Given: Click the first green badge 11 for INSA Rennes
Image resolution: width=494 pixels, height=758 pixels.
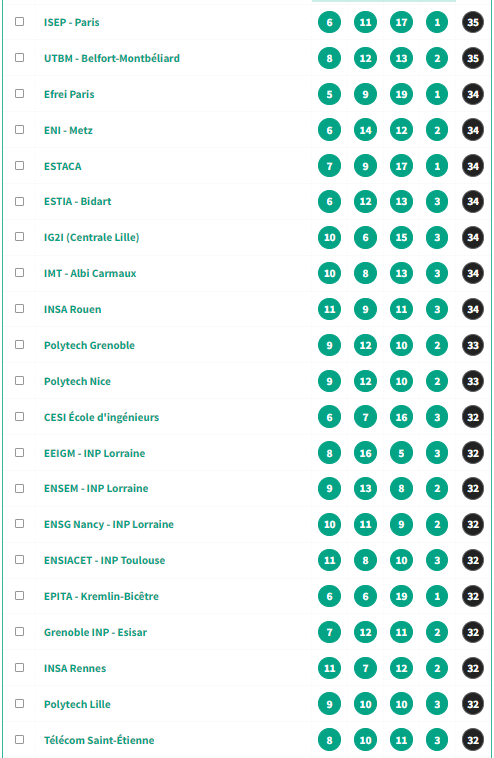Looking at the screenshot, I should [330, 668].
